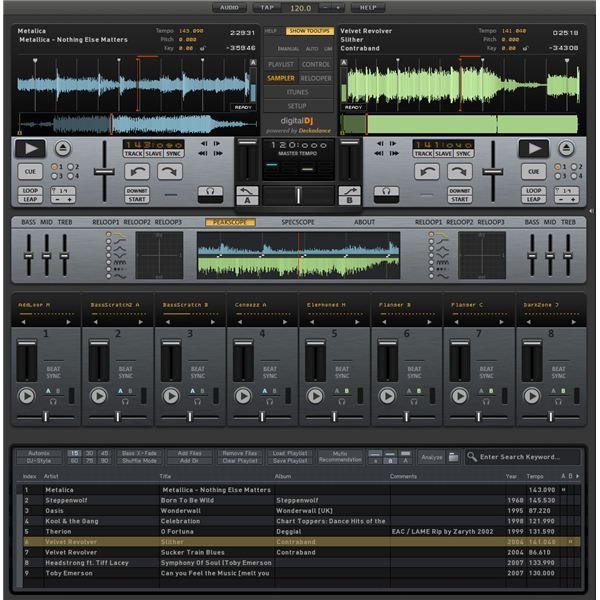Click the Analyze button in the playlist toolbar
Viewport: 600px width, 600px height.
click(x=432, y=457)
